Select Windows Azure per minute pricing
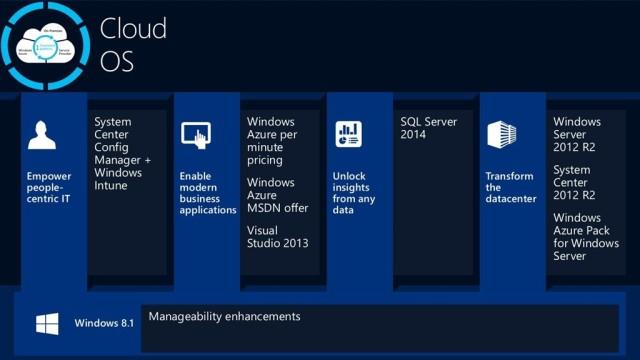 [272, 141]
